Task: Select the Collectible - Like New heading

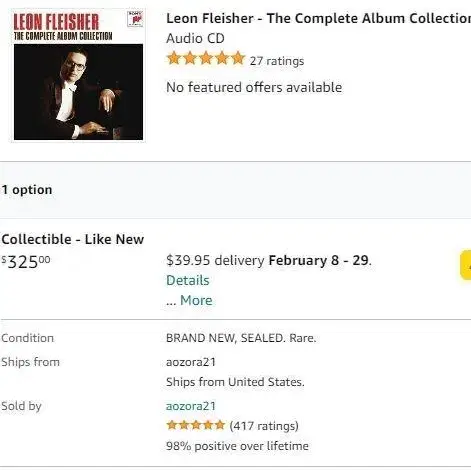Action: [73, 239]
